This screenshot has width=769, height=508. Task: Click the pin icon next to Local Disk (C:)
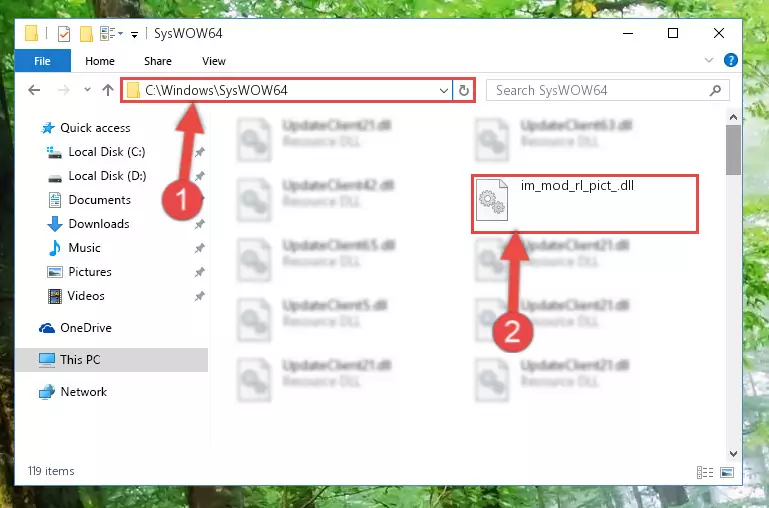coord(199,152)
